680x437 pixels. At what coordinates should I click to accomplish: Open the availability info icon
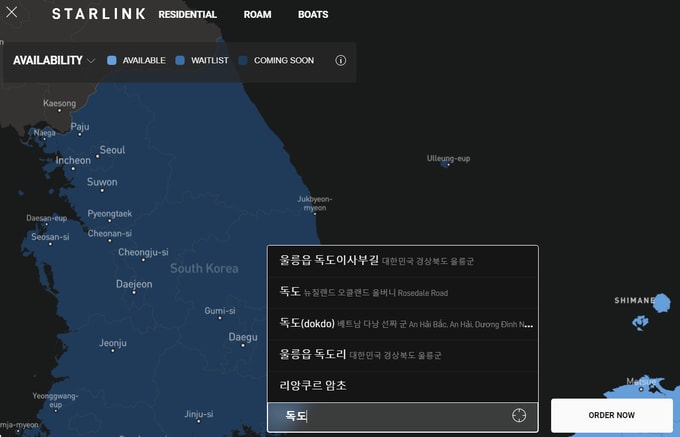340,60
